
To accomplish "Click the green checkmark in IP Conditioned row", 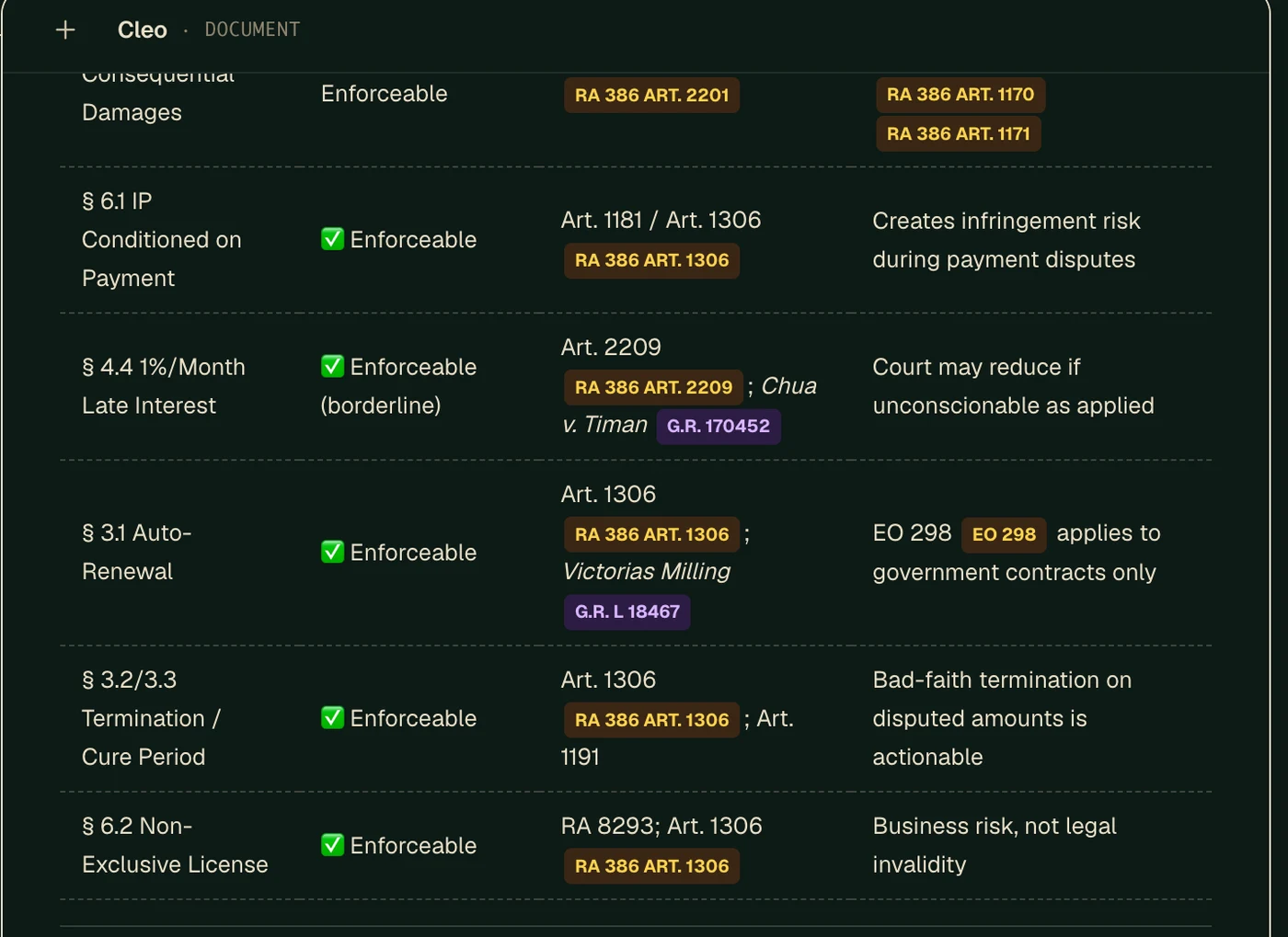I will point(332,239).
